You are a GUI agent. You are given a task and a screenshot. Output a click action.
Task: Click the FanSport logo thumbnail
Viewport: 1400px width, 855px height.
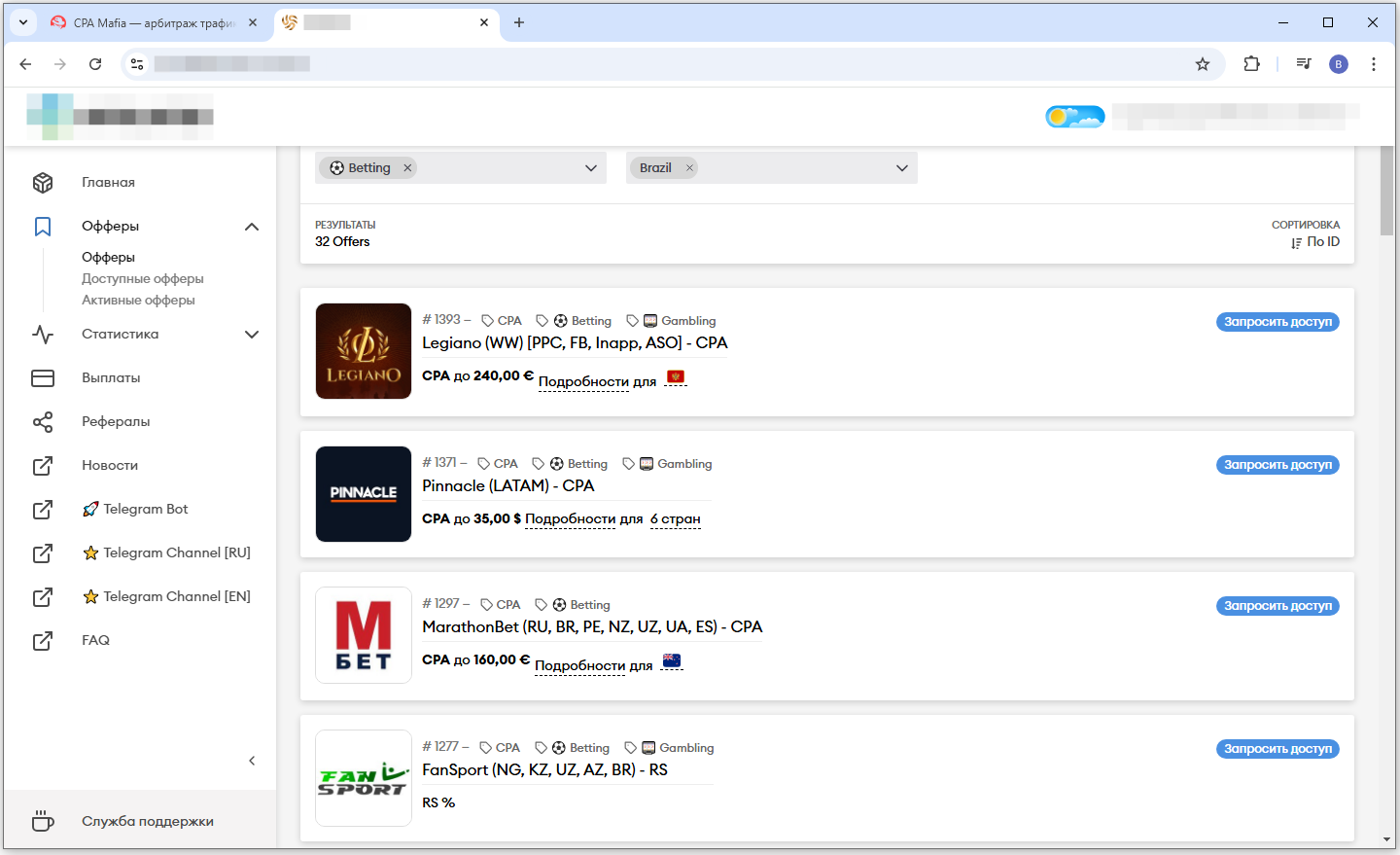pyautogui.click(x=364, y=778)
